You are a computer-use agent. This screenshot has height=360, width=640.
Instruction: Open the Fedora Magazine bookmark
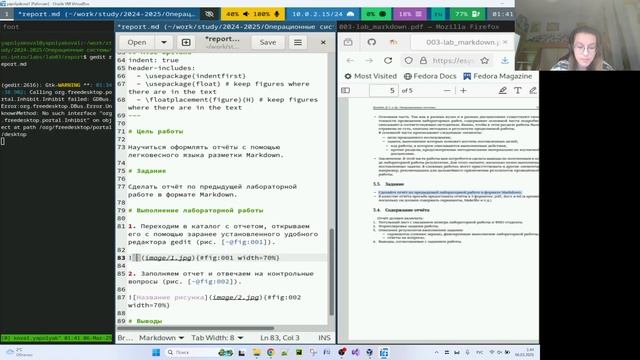pyautogui.click(x=498, y=76)
